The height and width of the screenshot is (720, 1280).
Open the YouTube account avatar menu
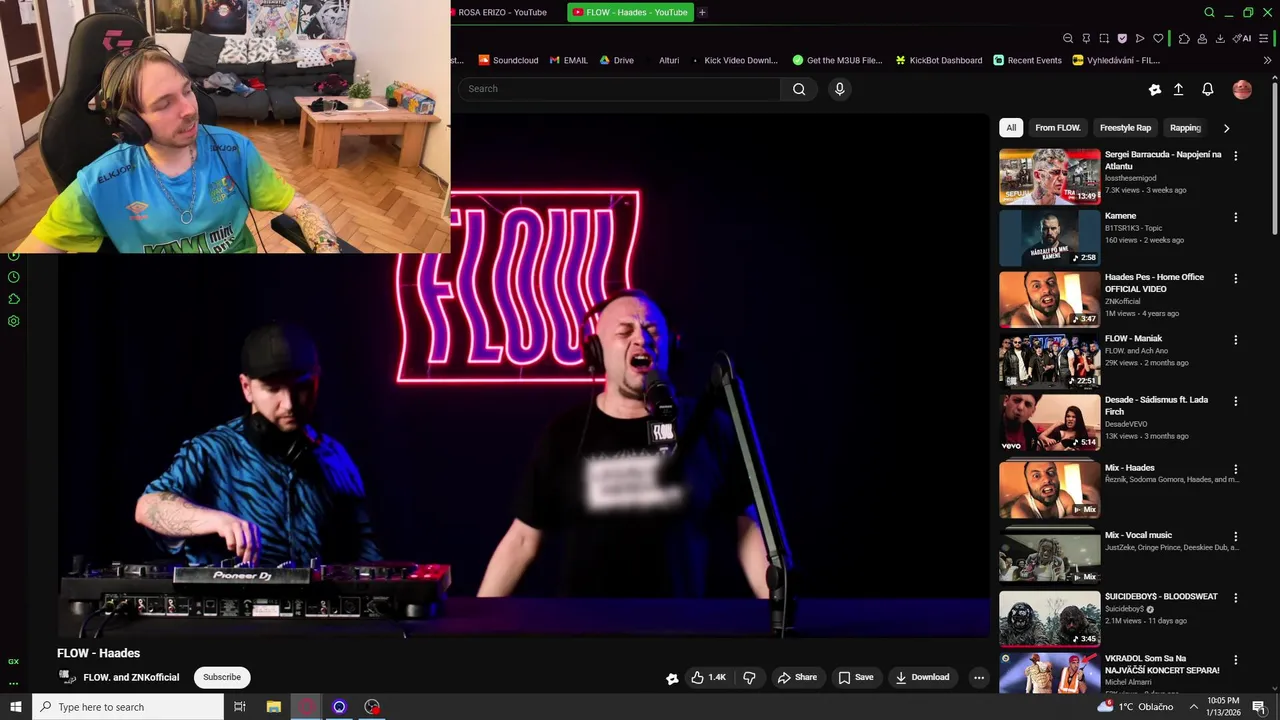(1242, 89)
